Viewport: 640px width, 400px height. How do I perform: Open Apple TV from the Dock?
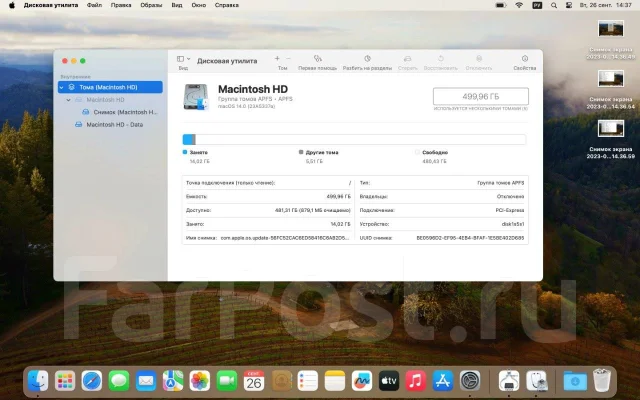389,380
